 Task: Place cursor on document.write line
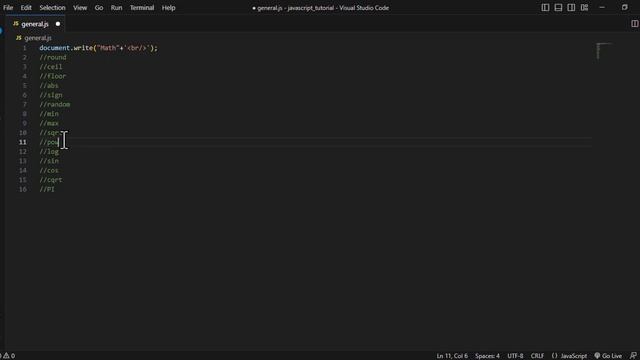[98, 48]
